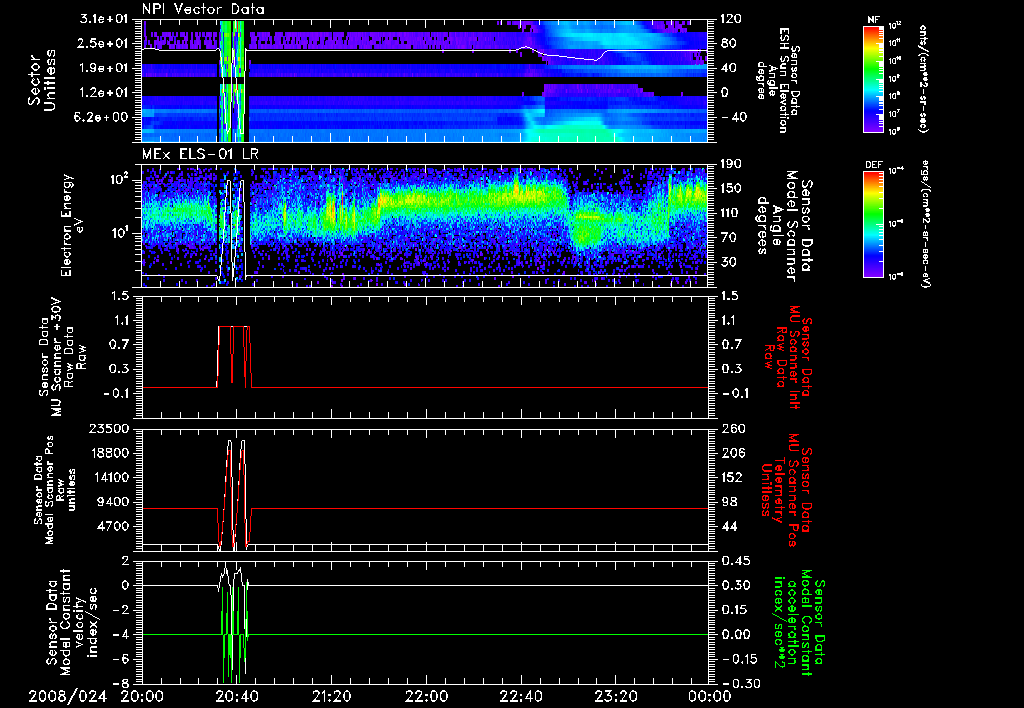Click the 21:20 time axis label
Screen dimensions: 1024x708
click(x=330, y=696)
